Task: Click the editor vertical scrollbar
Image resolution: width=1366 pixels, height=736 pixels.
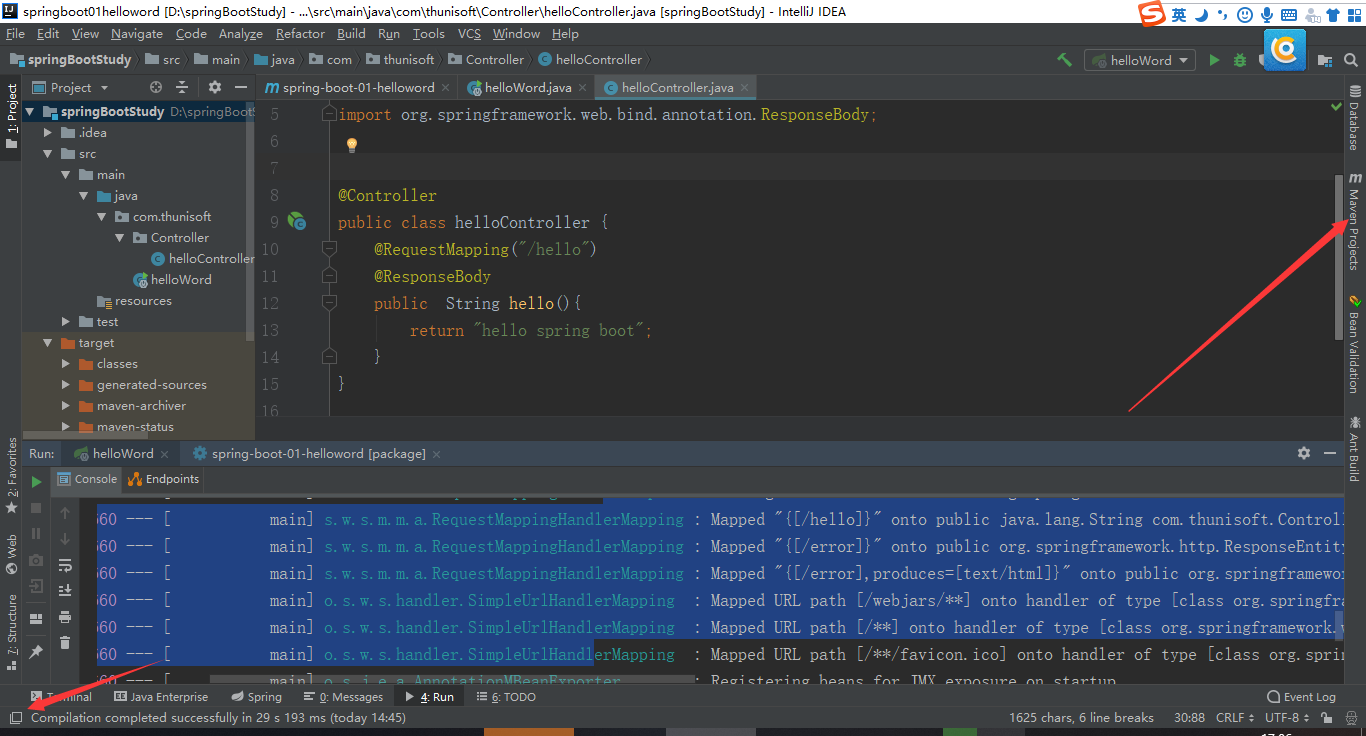Action: 1339,257
